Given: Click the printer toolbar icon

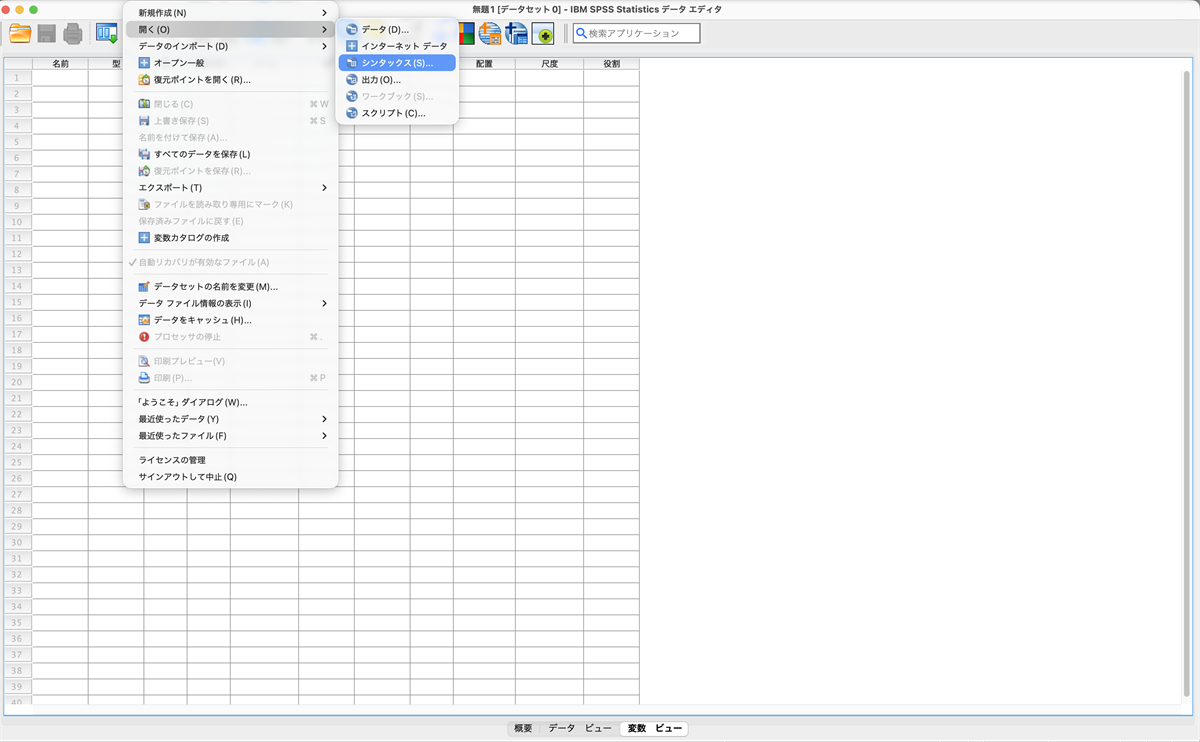Looking at the screenshot, I should click(73, 34).
